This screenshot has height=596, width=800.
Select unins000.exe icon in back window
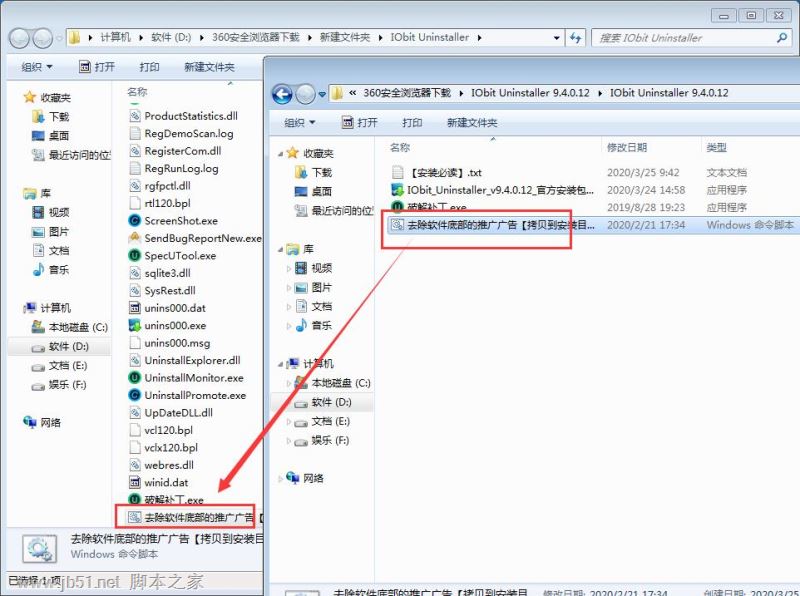click(x=135, y=325)
